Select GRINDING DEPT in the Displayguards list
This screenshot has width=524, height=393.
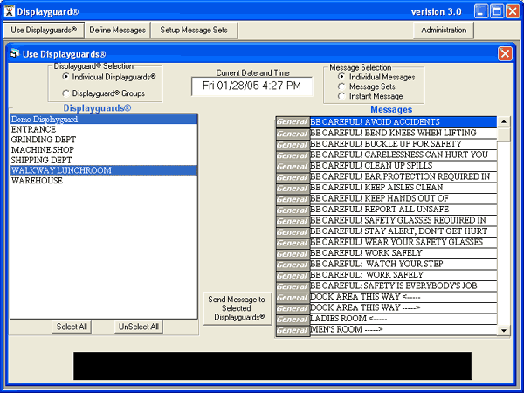point(103,139)
